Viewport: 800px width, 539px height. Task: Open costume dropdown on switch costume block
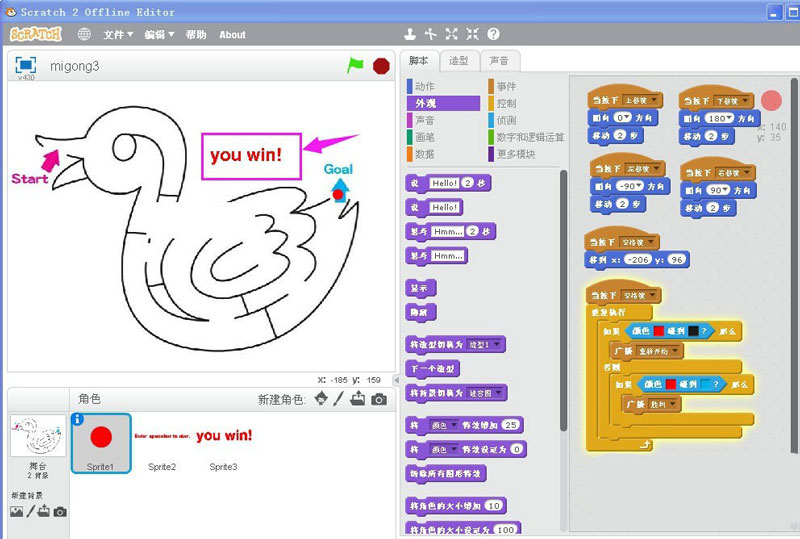click(483, 345)
